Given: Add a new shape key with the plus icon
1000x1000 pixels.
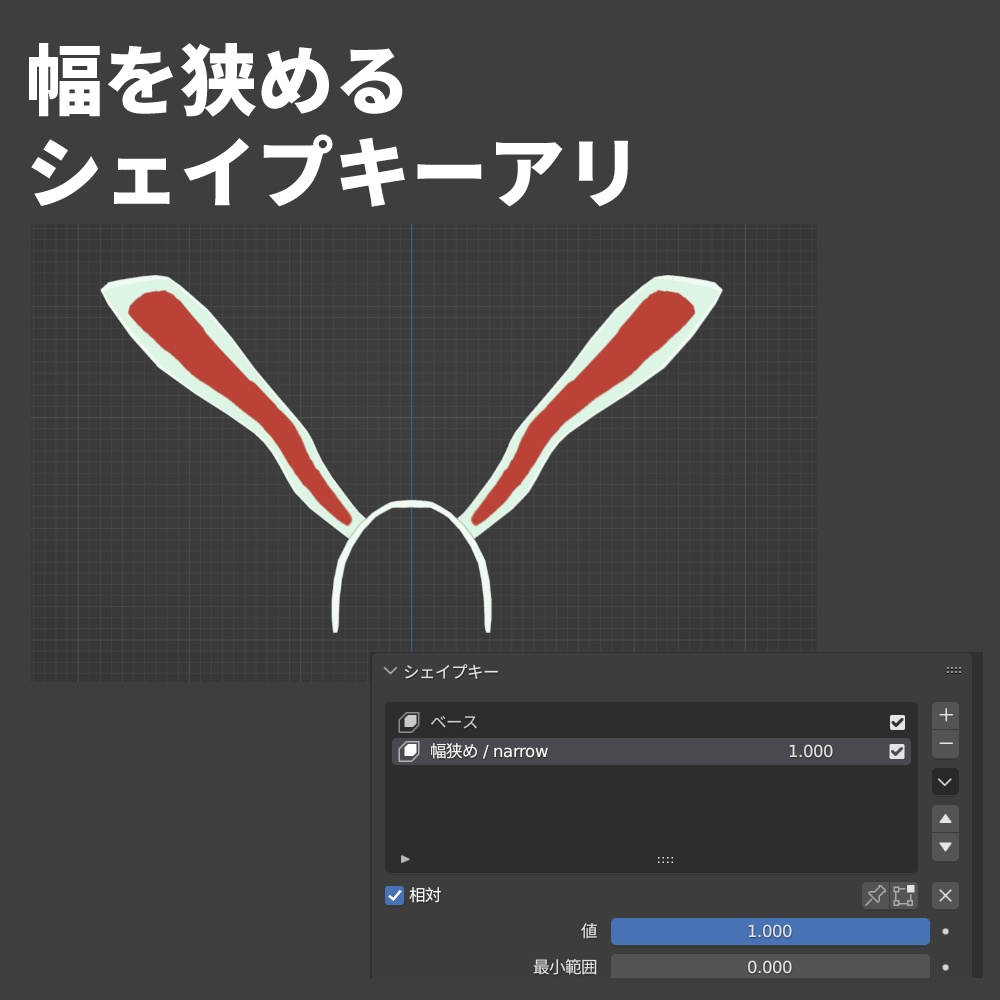Looking at the screenshot, I should [x=945, y=714].
